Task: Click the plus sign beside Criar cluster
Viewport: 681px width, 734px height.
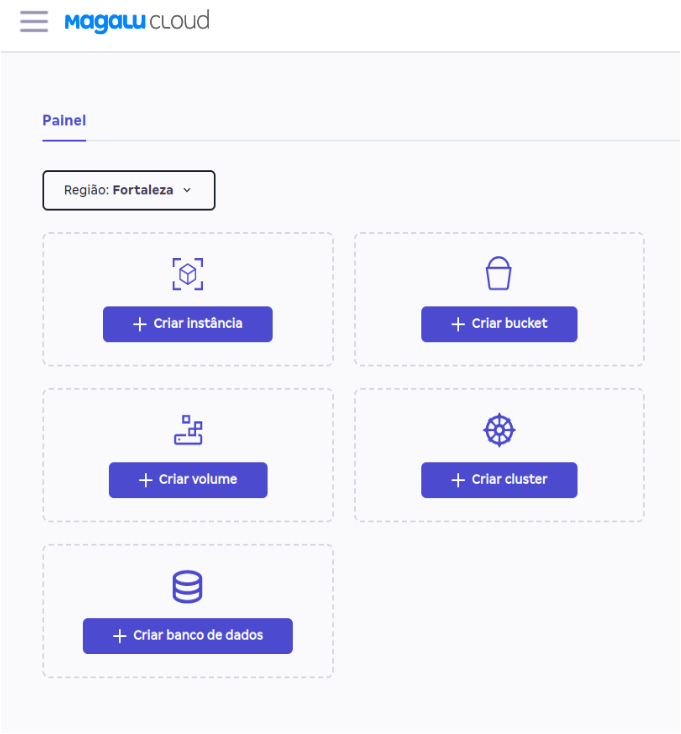Action: 458,480
